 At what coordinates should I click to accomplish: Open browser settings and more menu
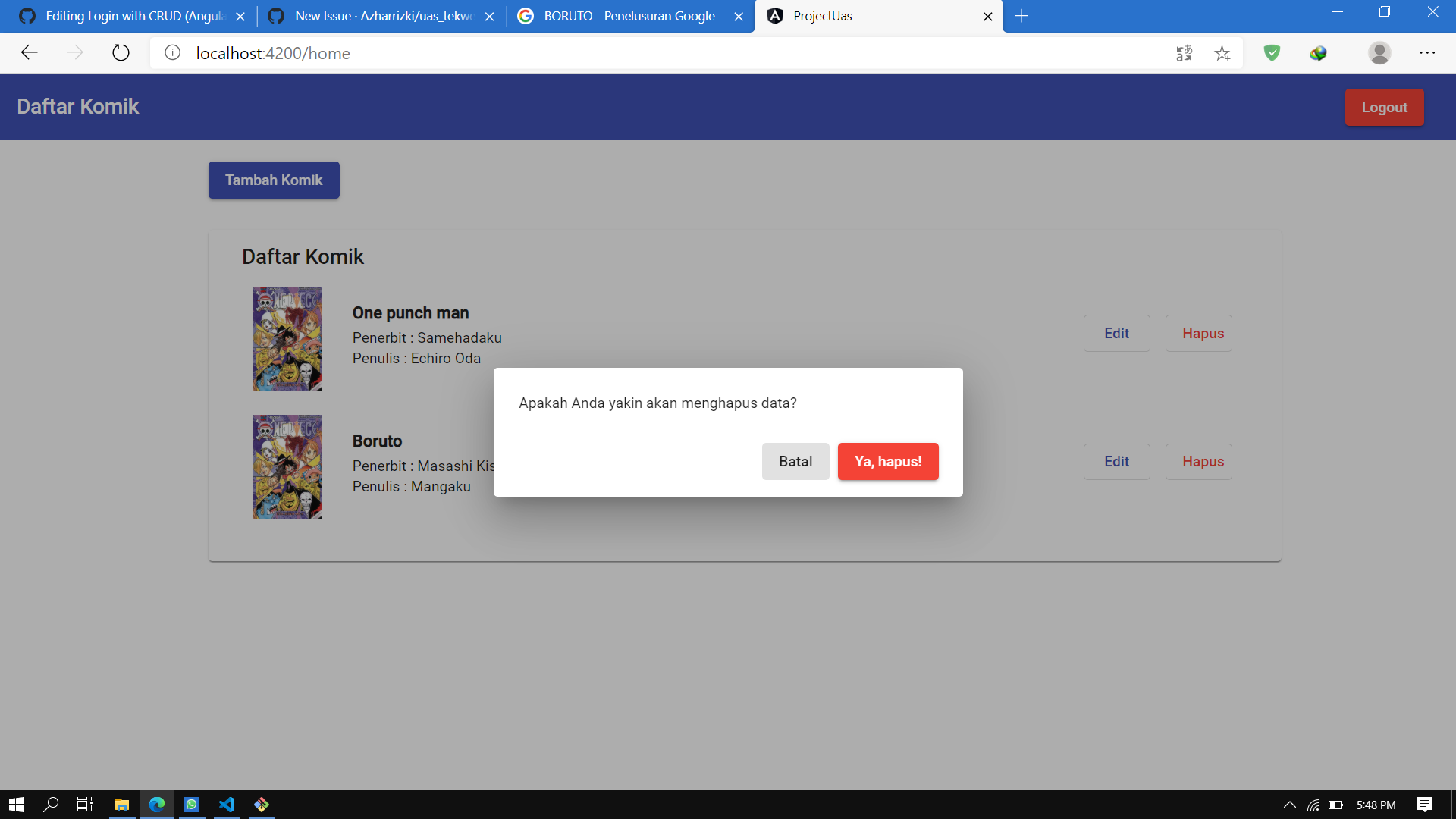(1427, 53)
